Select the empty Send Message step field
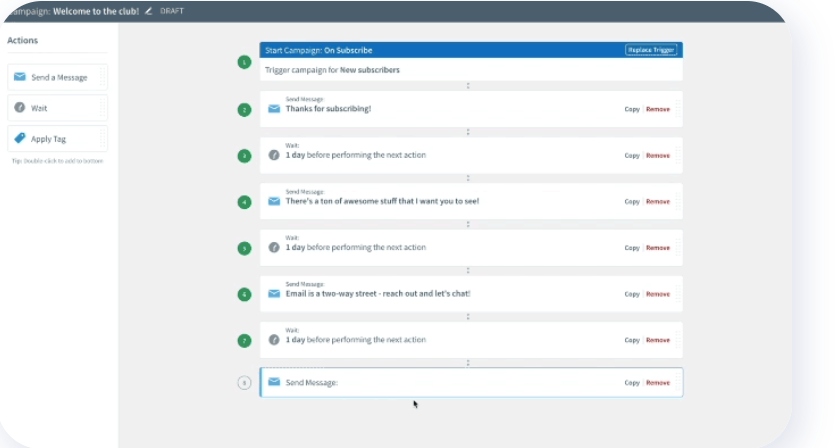The width and height of the screenshot is (835, 448). coord(450,382)
